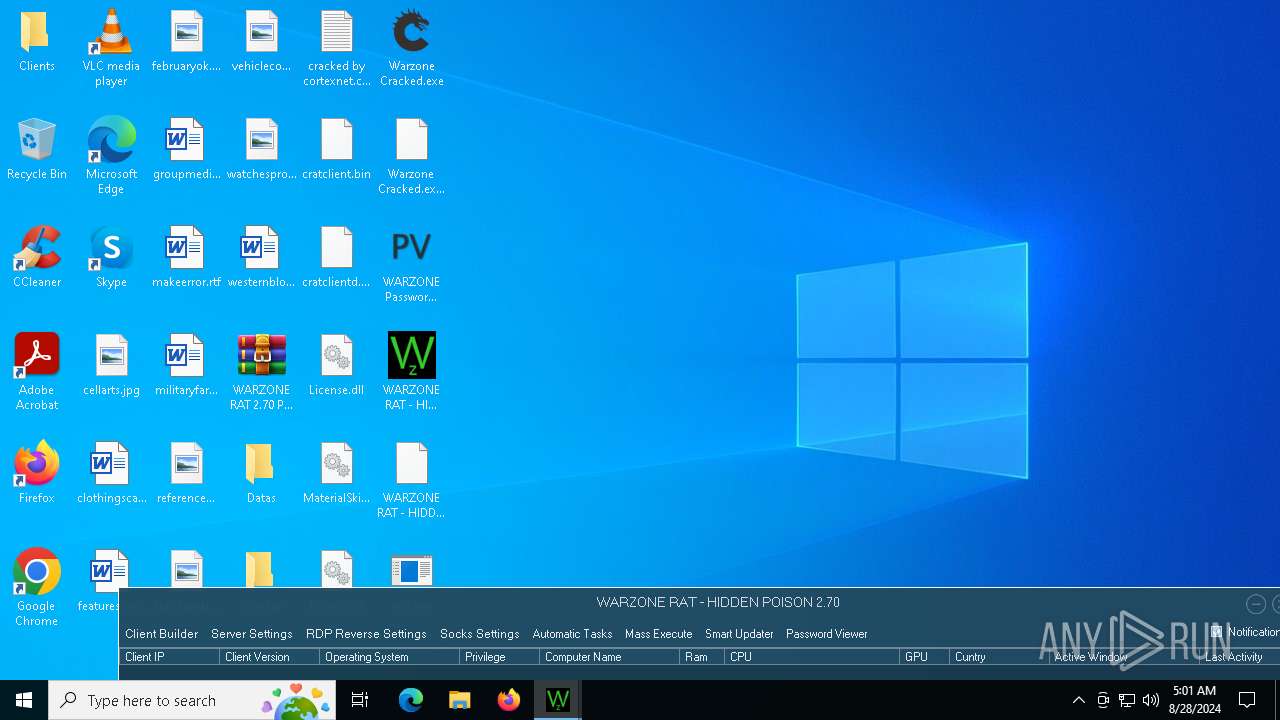Launch Adobe Acrobat shortcut
Screen dimensions: 1280x720
tap(36, 372)
